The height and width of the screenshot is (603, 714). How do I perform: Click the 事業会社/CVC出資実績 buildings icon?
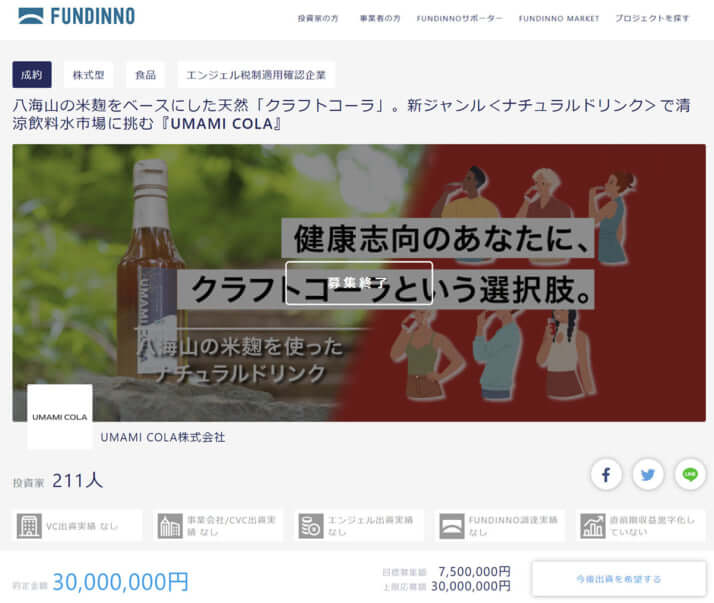point(170,526)
